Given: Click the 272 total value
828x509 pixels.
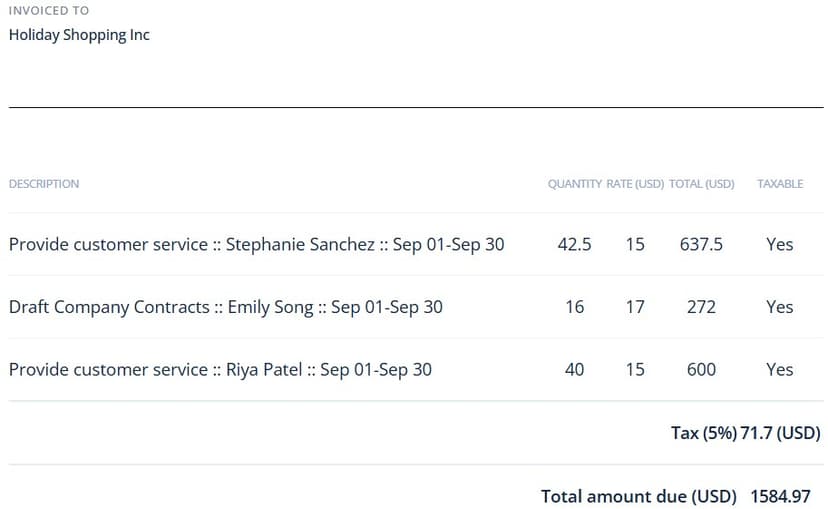Looking at the screenshot, I should click(x=701, y=307).
